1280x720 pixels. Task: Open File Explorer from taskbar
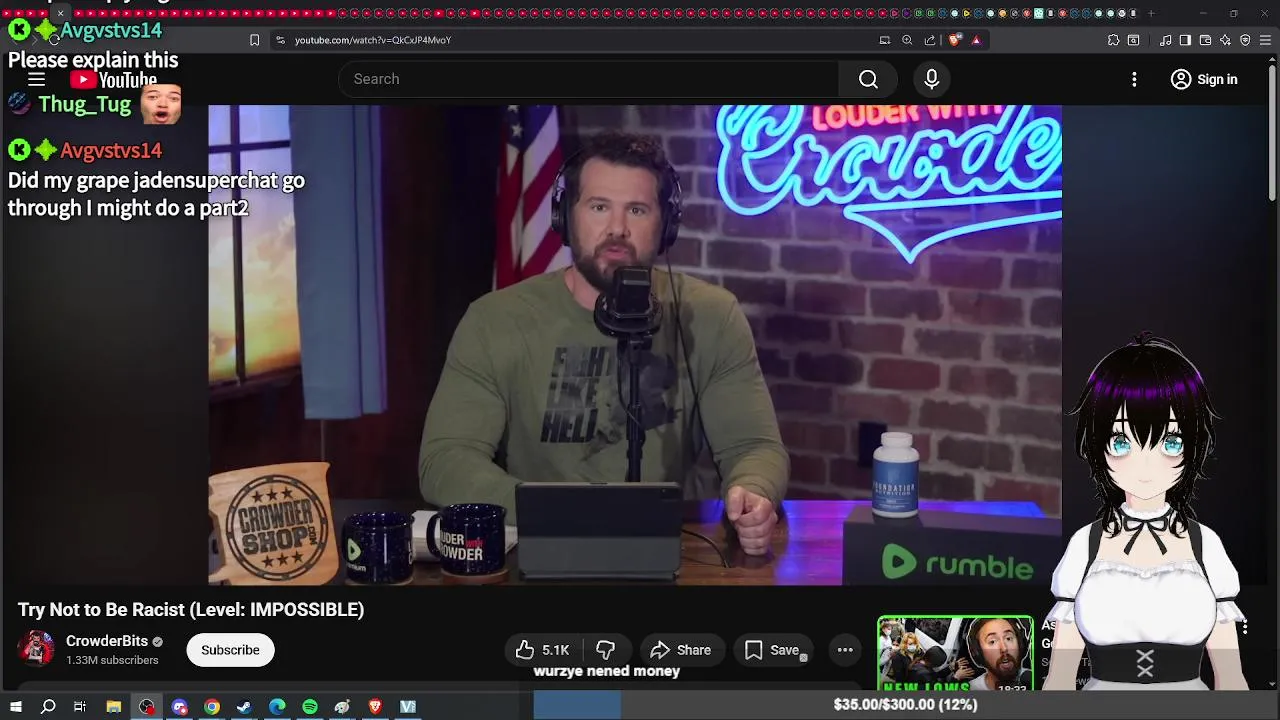[x=114, y=707]
